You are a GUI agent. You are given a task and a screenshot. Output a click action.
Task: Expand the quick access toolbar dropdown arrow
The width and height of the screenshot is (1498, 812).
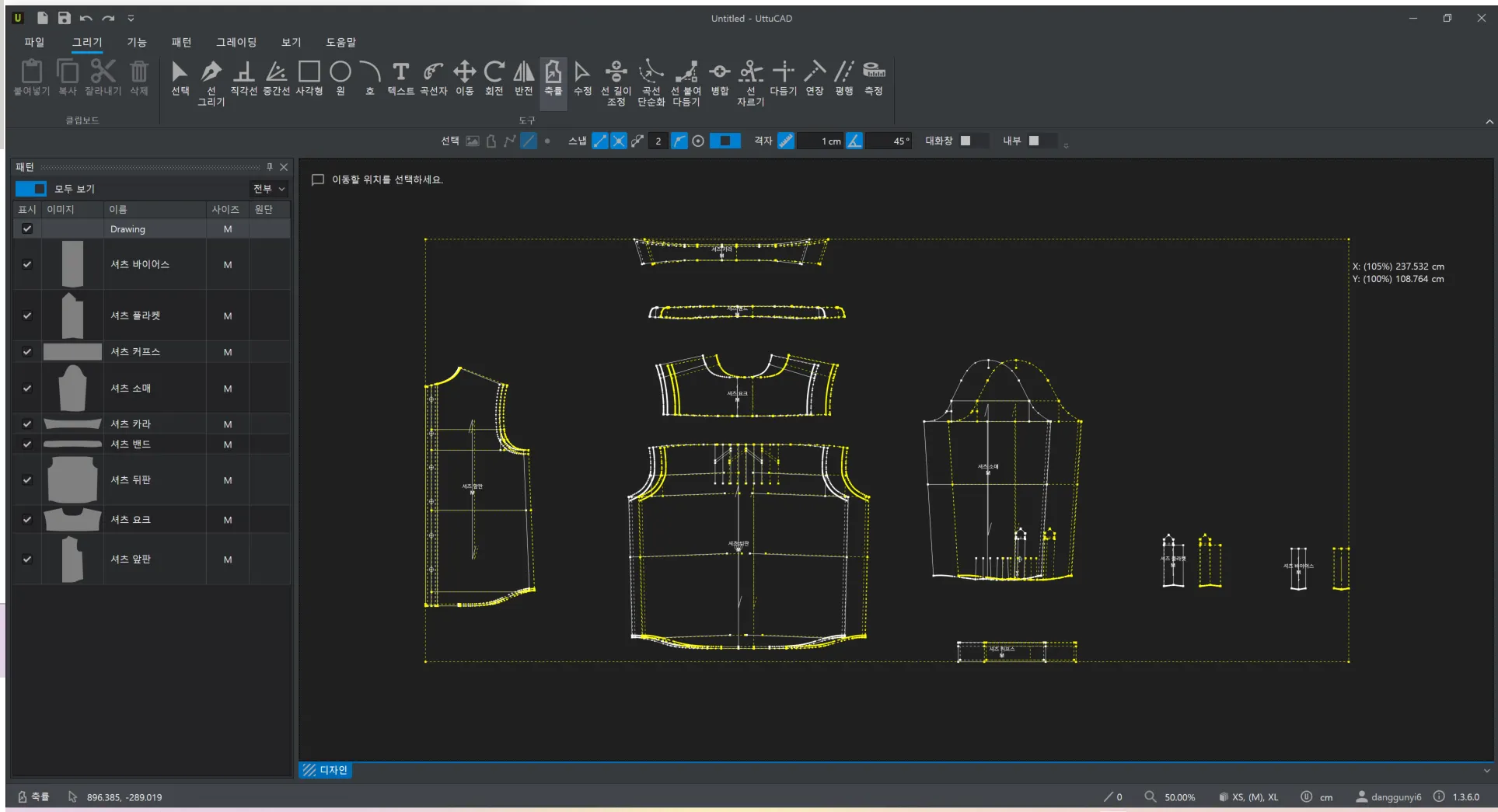point(131,18)
